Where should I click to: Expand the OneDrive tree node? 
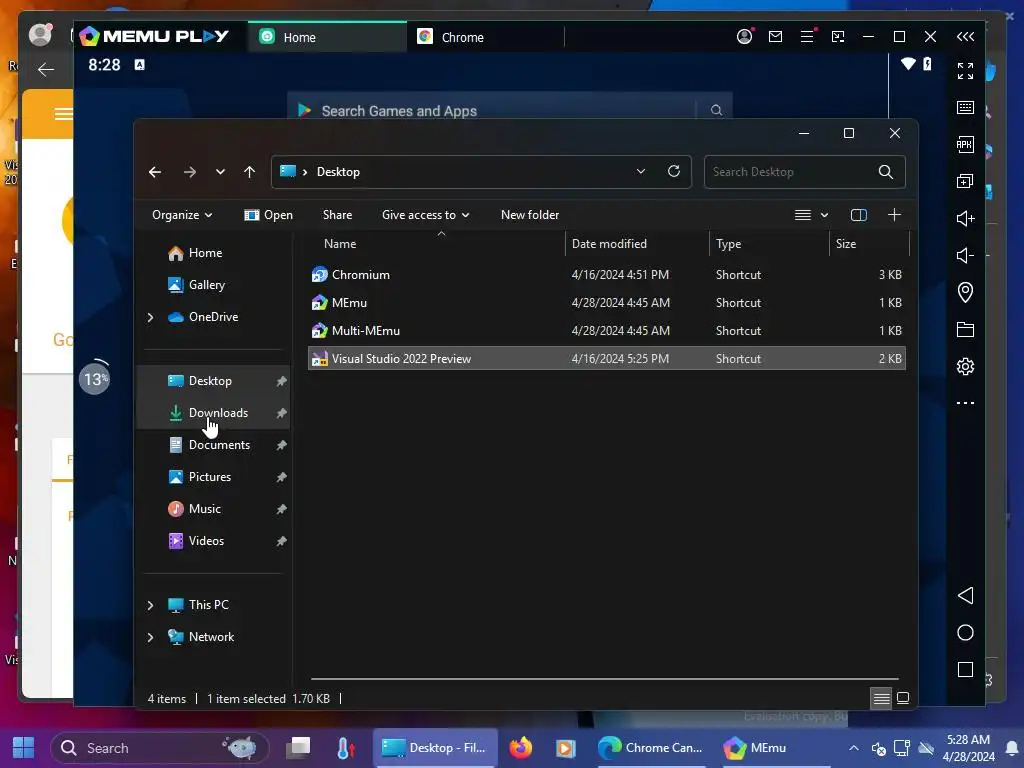(150, 317)
